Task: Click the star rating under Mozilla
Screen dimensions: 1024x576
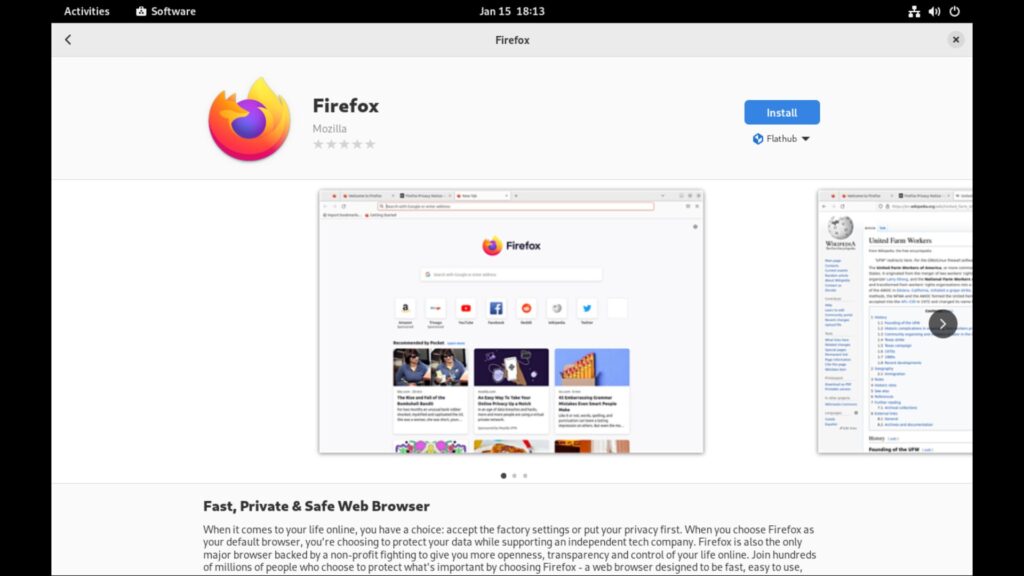Action: click(x=344, y=144)
